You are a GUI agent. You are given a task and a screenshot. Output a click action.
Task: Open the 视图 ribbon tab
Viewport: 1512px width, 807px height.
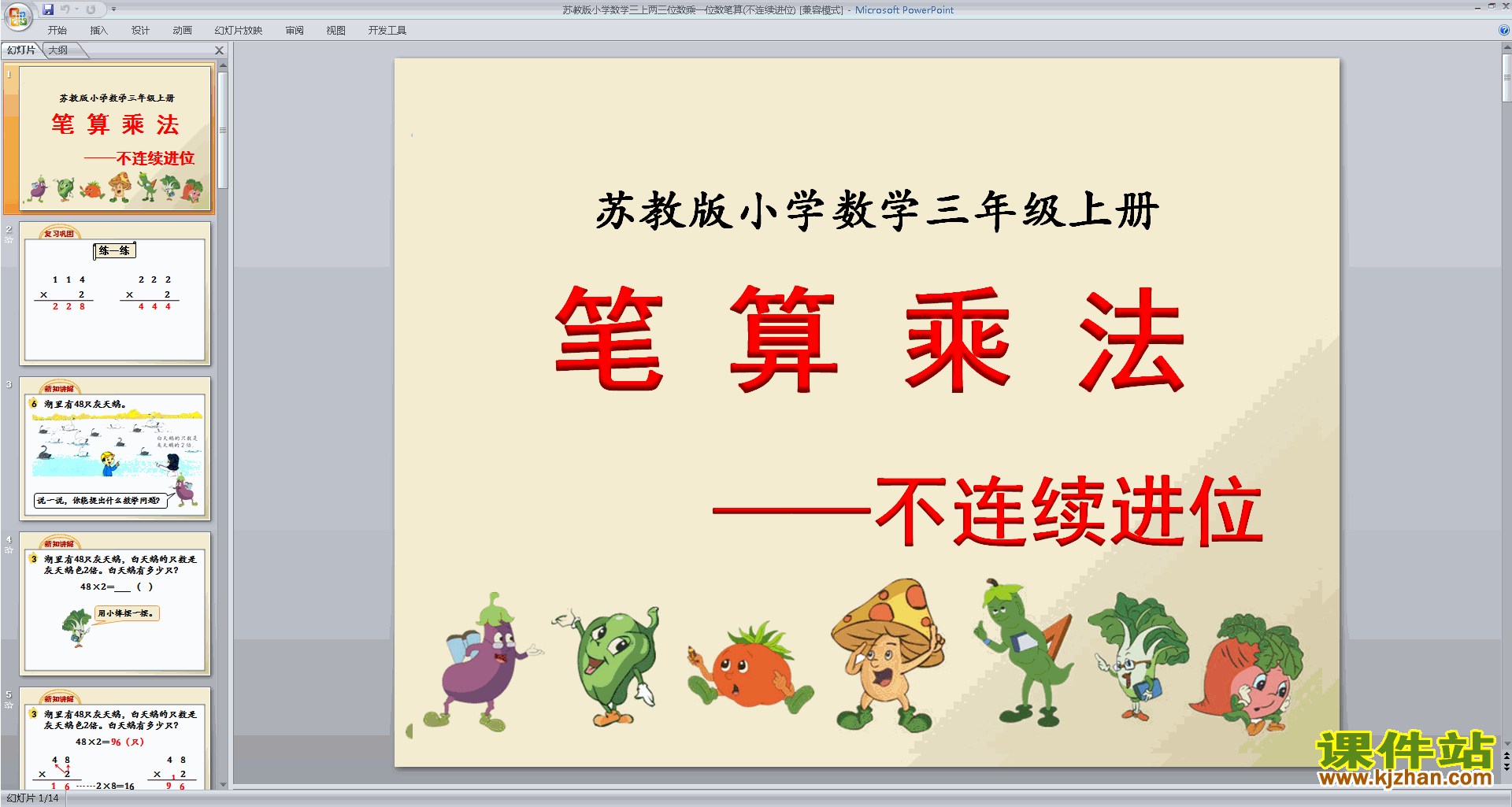pos(336,31)
